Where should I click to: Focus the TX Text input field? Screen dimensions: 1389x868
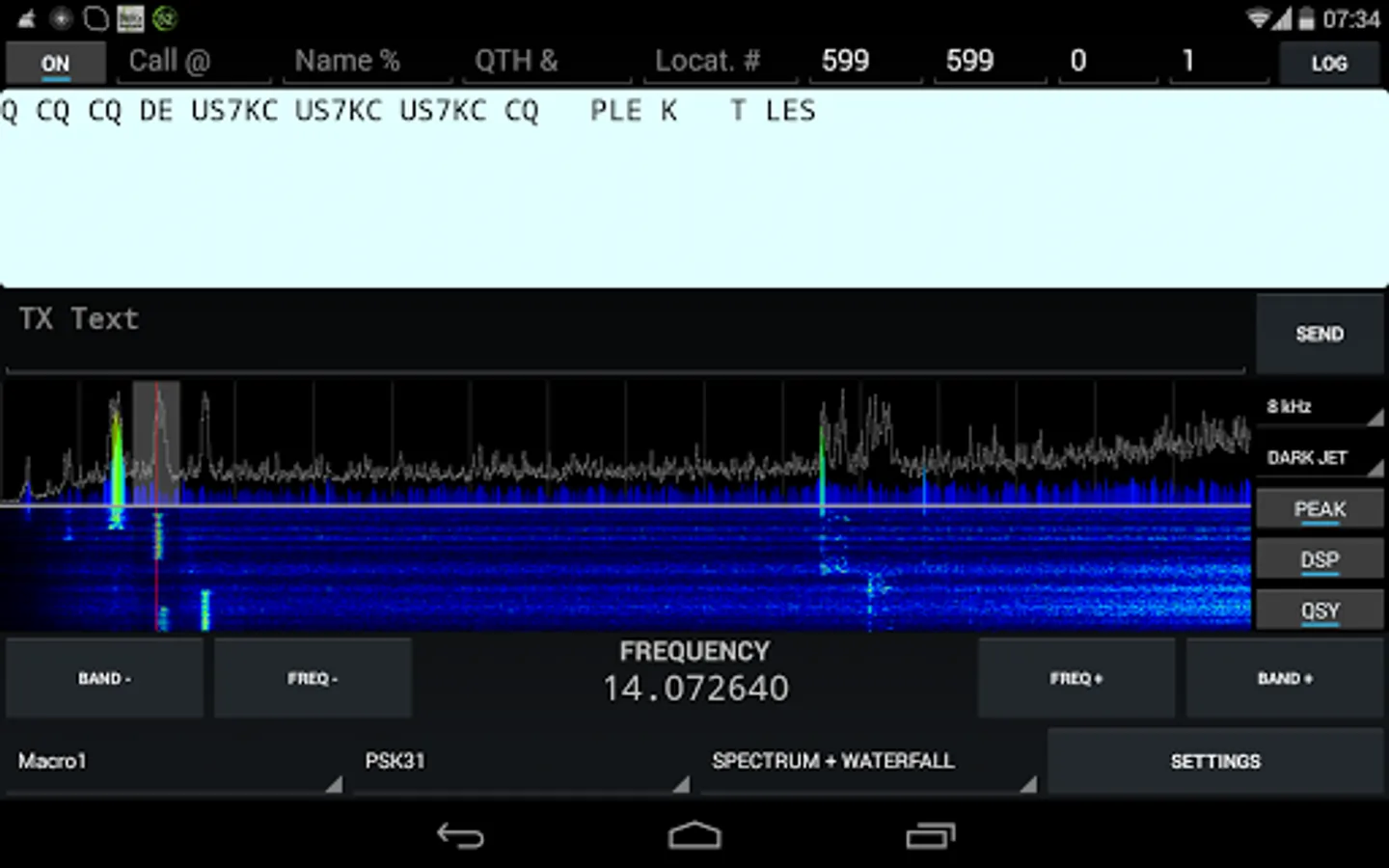[x=625, y=333]
